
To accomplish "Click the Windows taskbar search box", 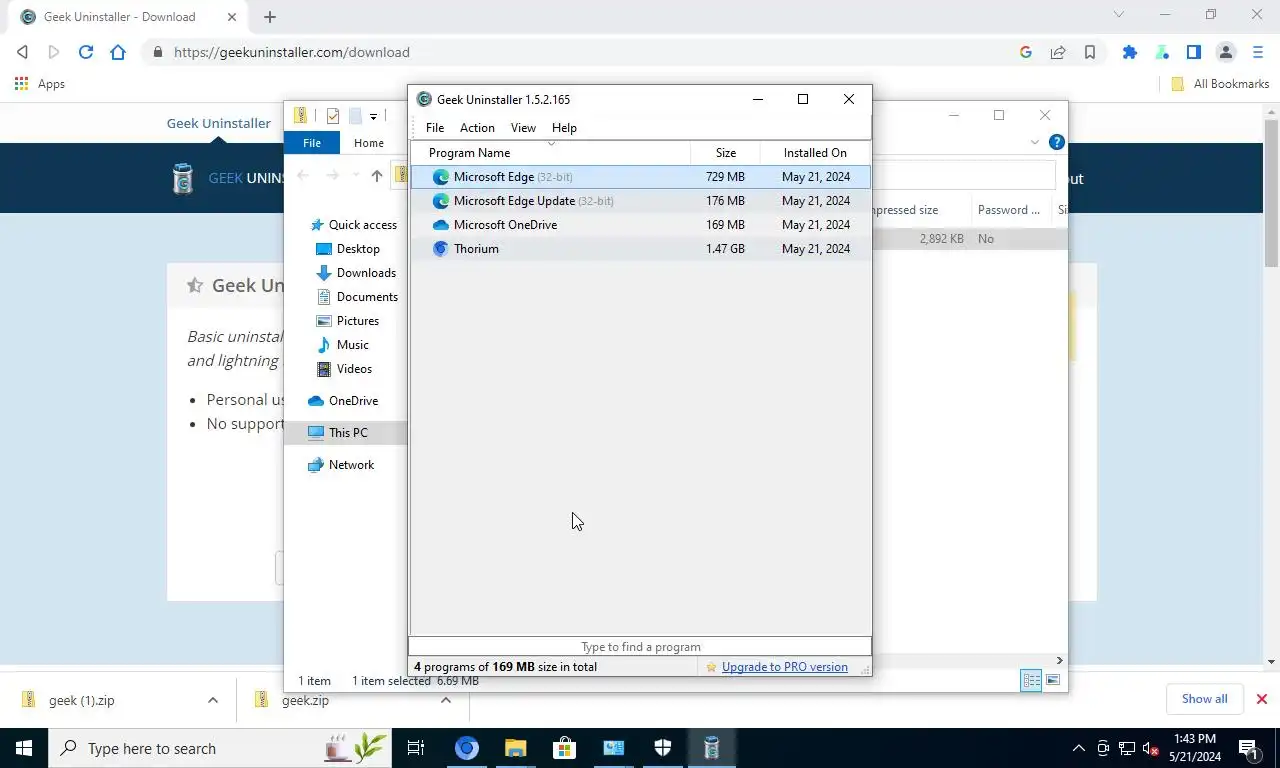I will (220, 748).
